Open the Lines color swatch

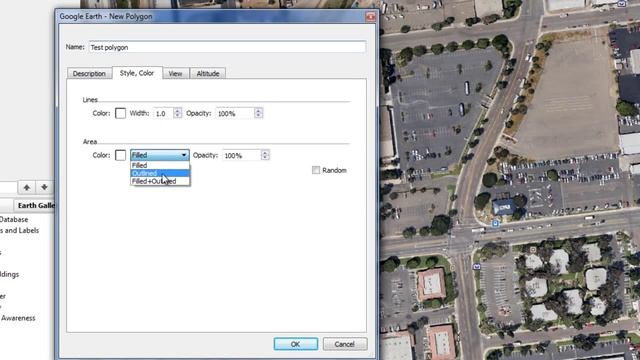coord(120,113)
